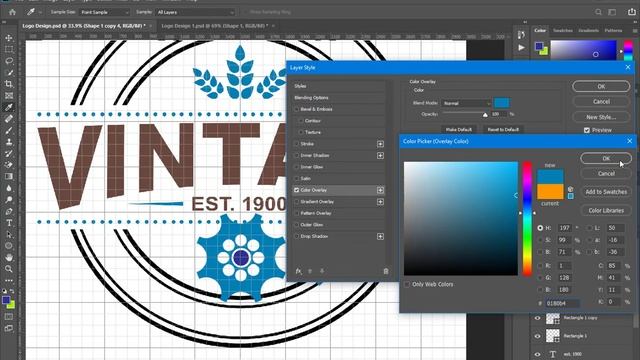
Task: Hide the Rectangle 1 copy layer
Action: tap(537, 318)
